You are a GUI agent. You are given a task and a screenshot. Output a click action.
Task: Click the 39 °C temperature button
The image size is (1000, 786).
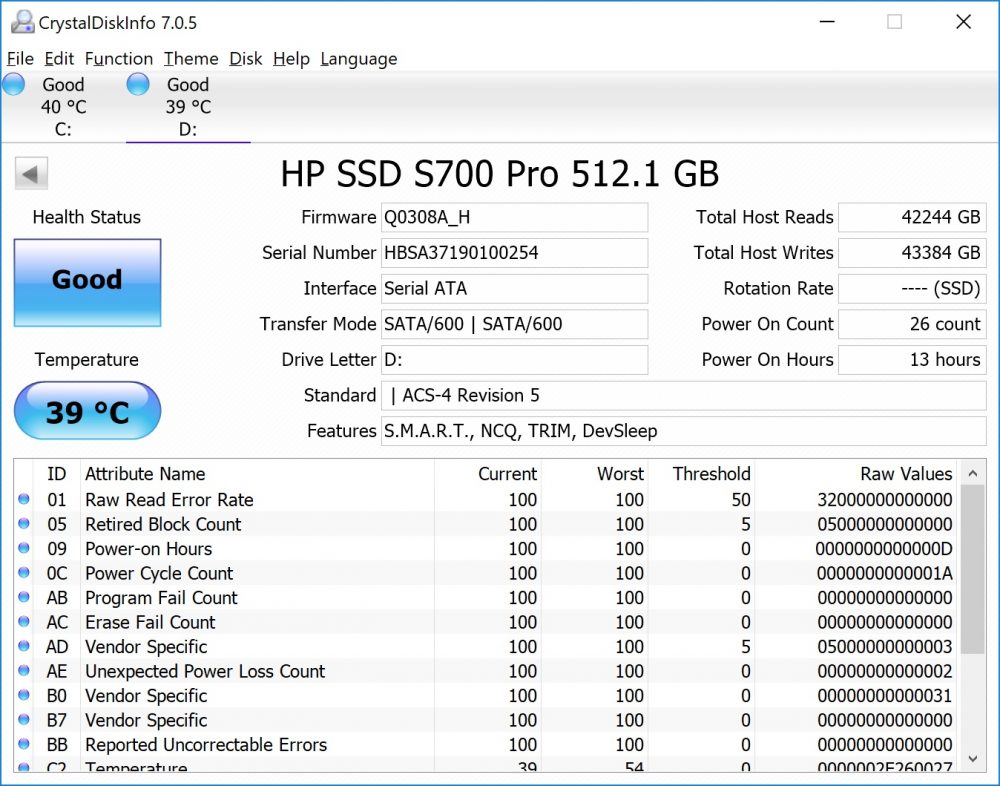[x=87, y=411]
